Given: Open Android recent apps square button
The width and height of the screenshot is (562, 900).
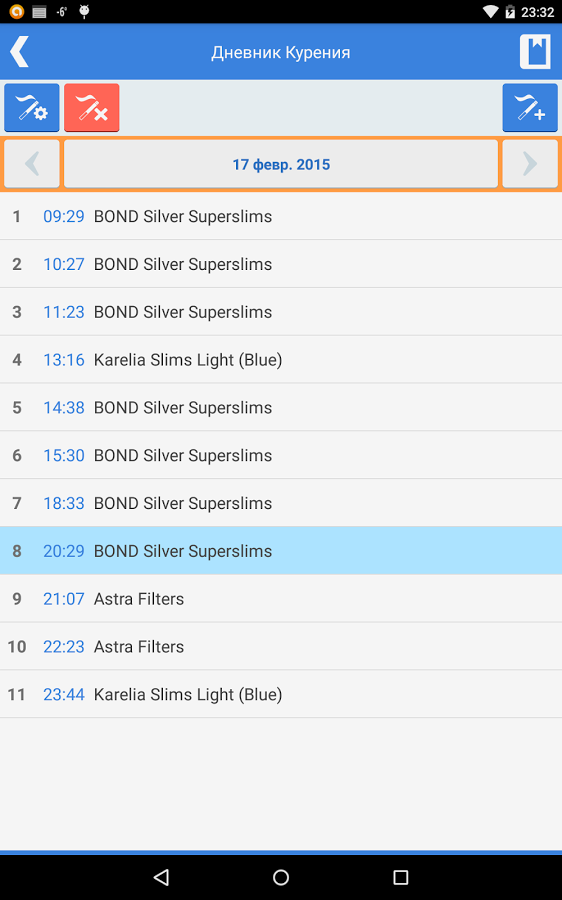Looking at the screenshot, I should click(401, 877).
